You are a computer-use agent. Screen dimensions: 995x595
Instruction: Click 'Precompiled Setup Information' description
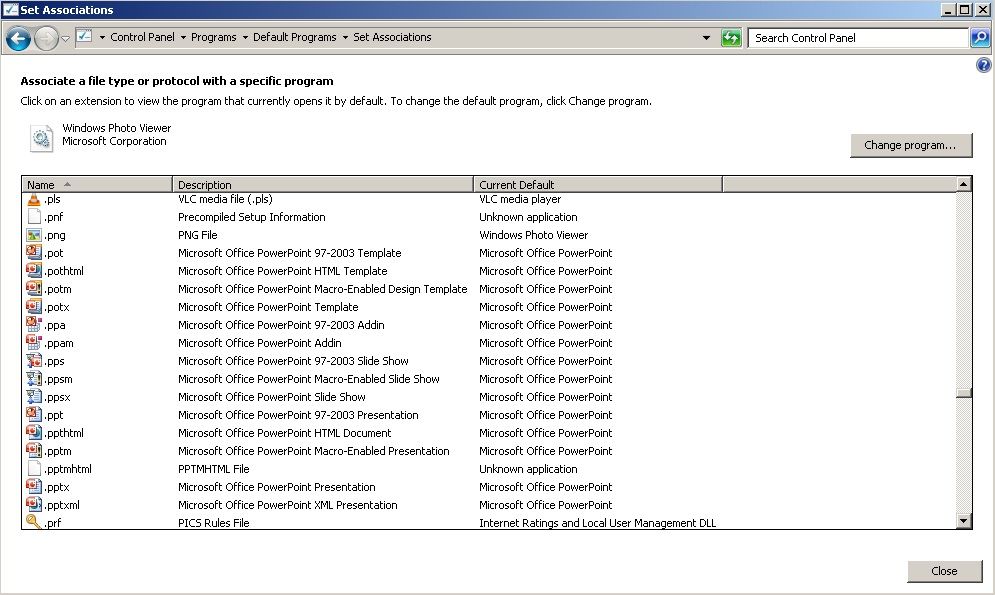[251, 217]
